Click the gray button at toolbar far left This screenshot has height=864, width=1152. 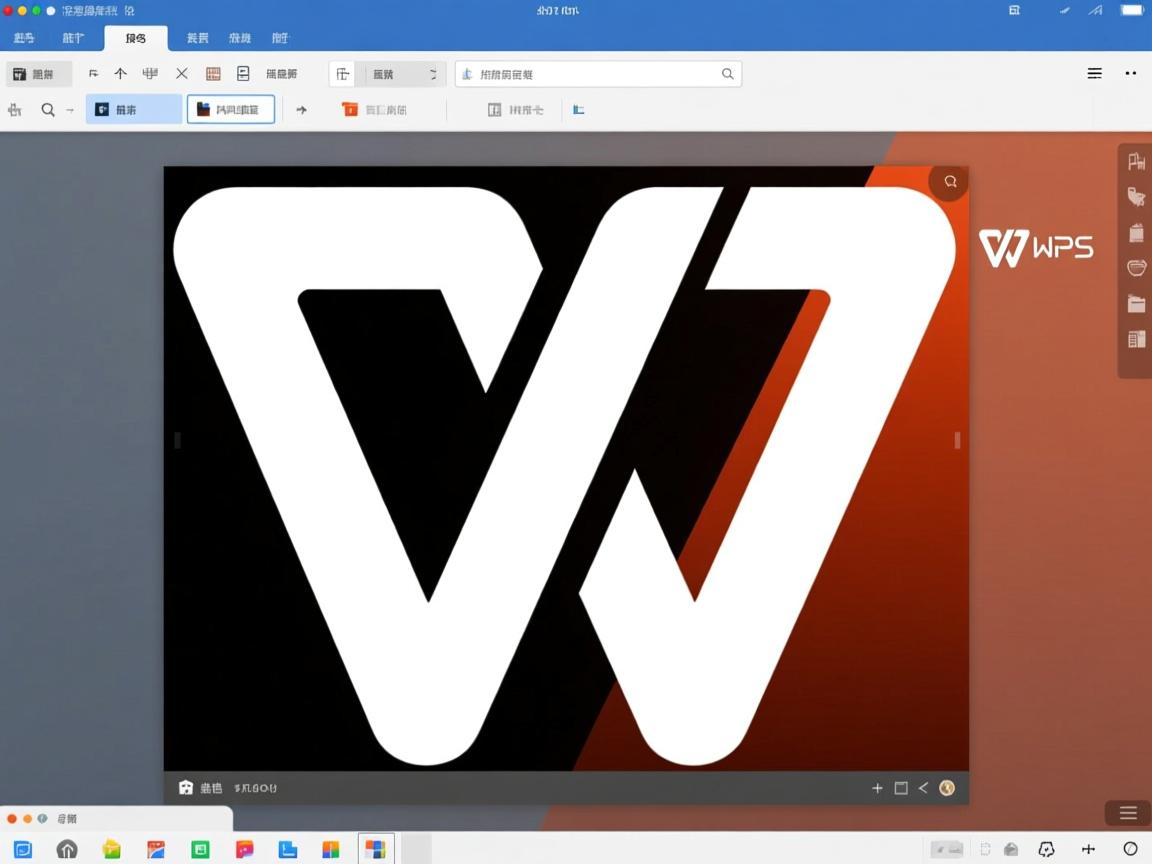(39, 74)
